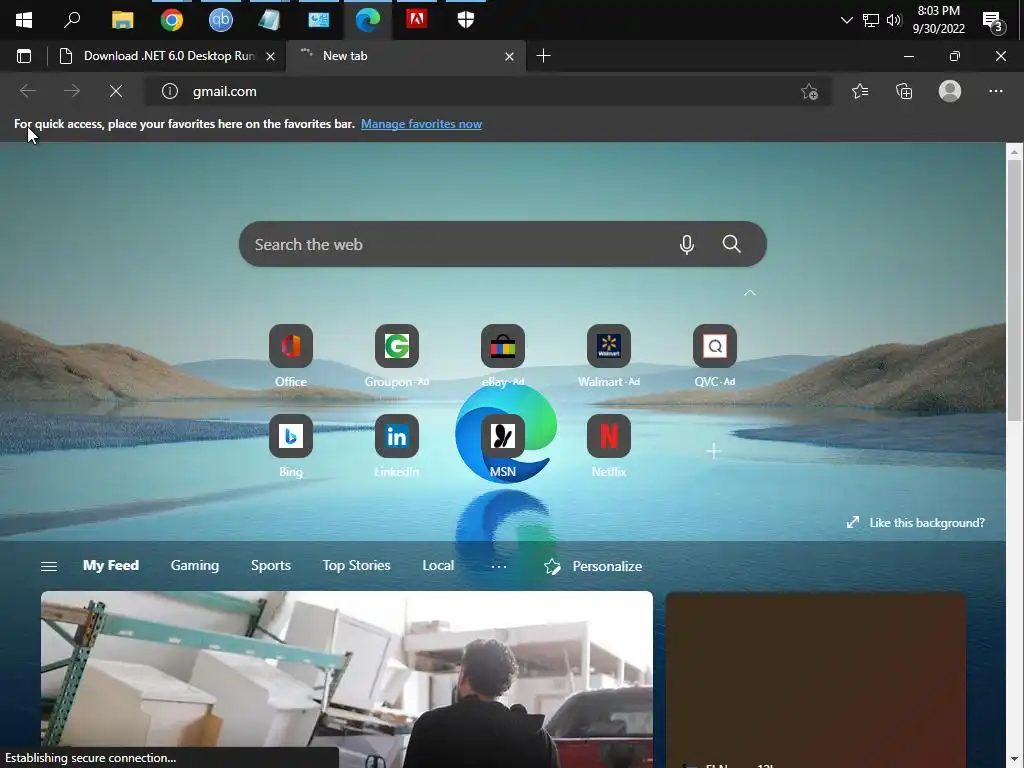Screen dimensions: 1024x768
Task: Click Like this background link
Action: pyautogui.click(x=916, y=522)
